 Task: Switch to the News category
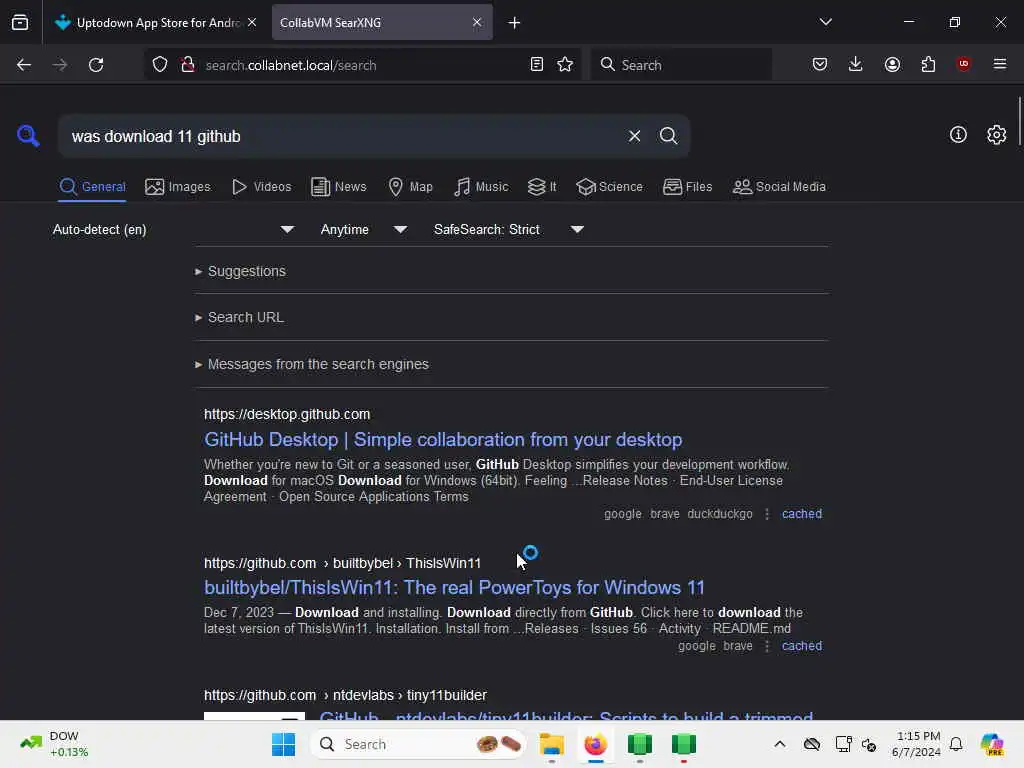pos(338,187)
